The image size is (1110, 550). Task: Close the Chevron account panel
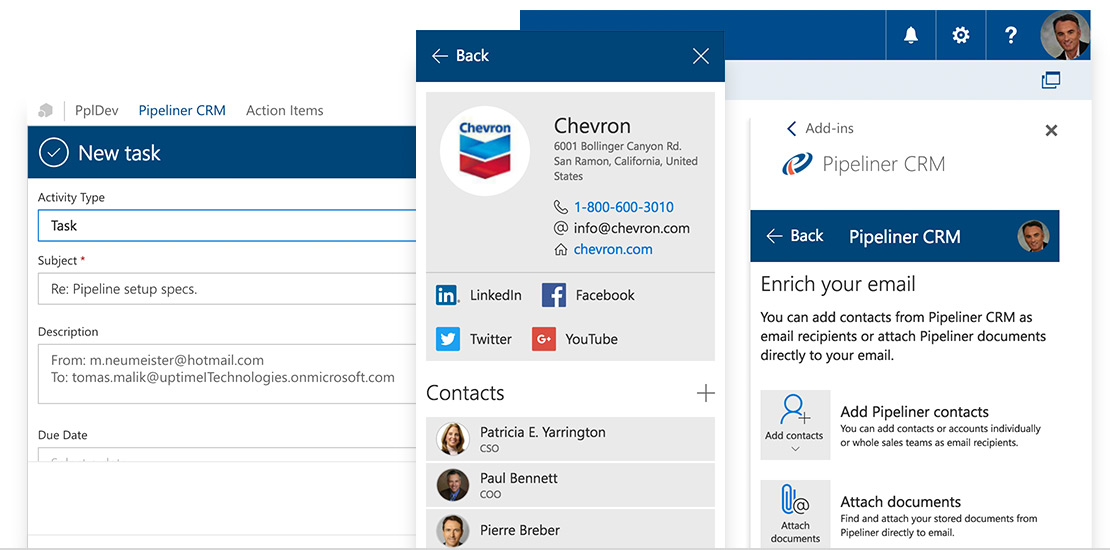coord(700,56)
